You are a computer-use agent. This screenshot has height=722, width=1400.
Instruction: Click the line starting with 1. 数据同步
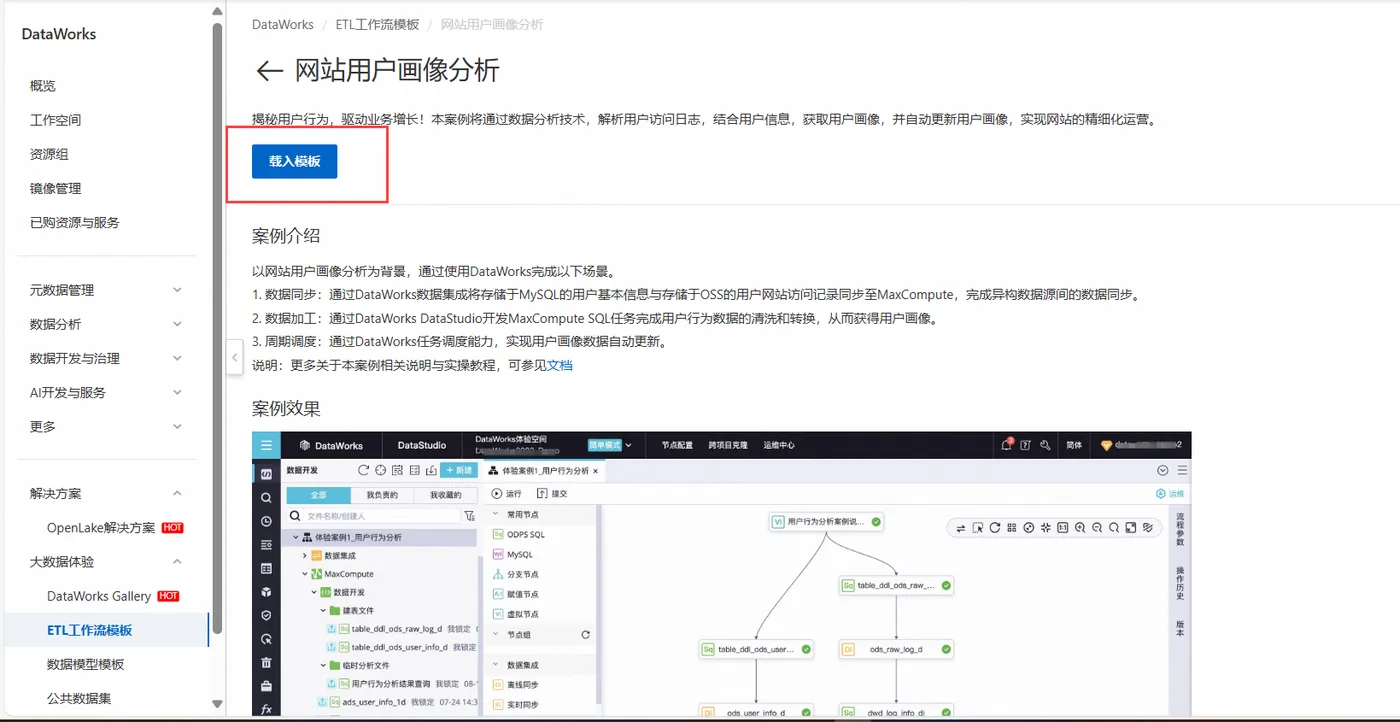coord(696,295)
